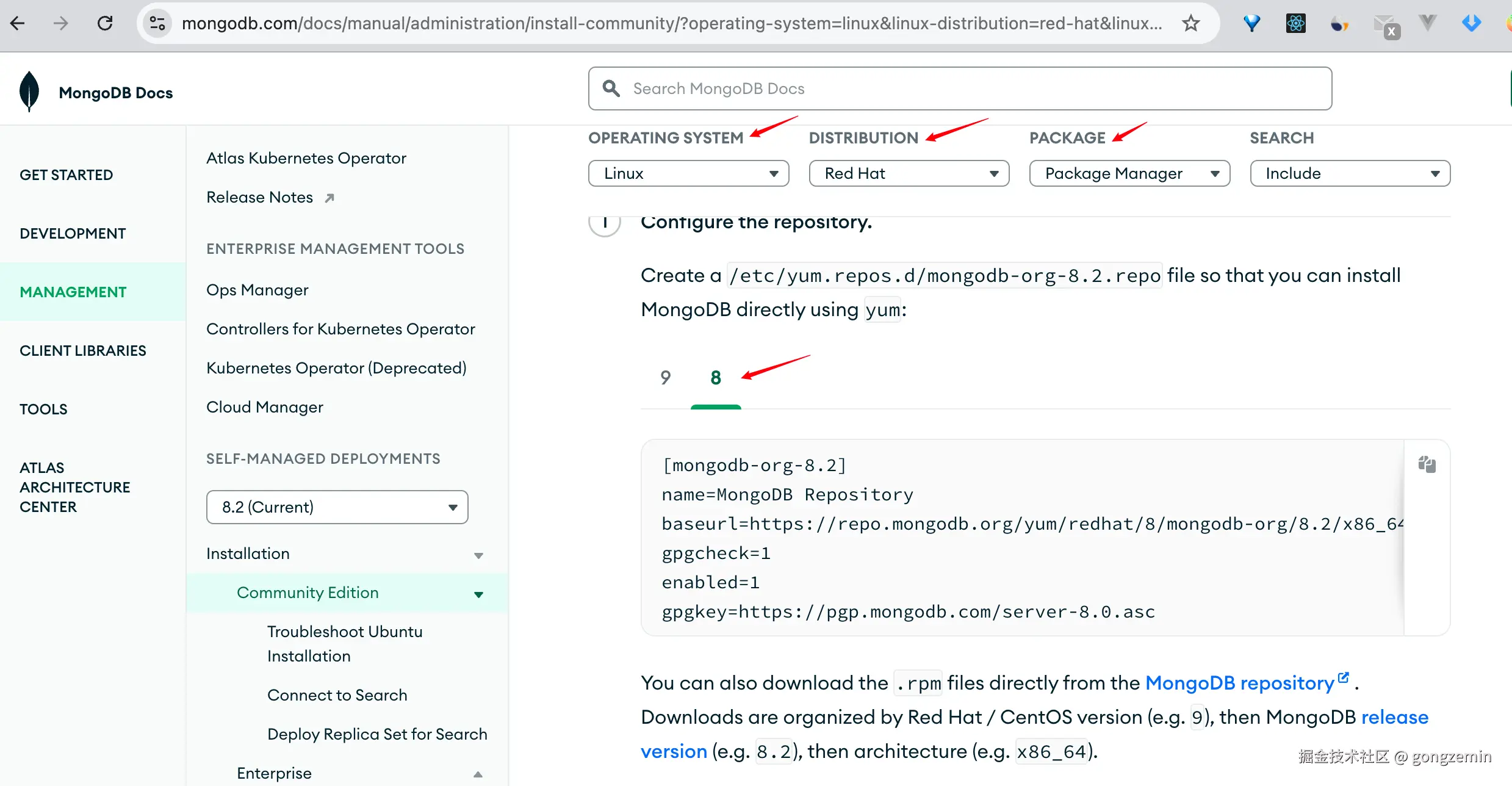This screenshot has height=786, width=1512.
Task: Select the MANAGEMENT sidebar section
Action: (x=73, y=292)
